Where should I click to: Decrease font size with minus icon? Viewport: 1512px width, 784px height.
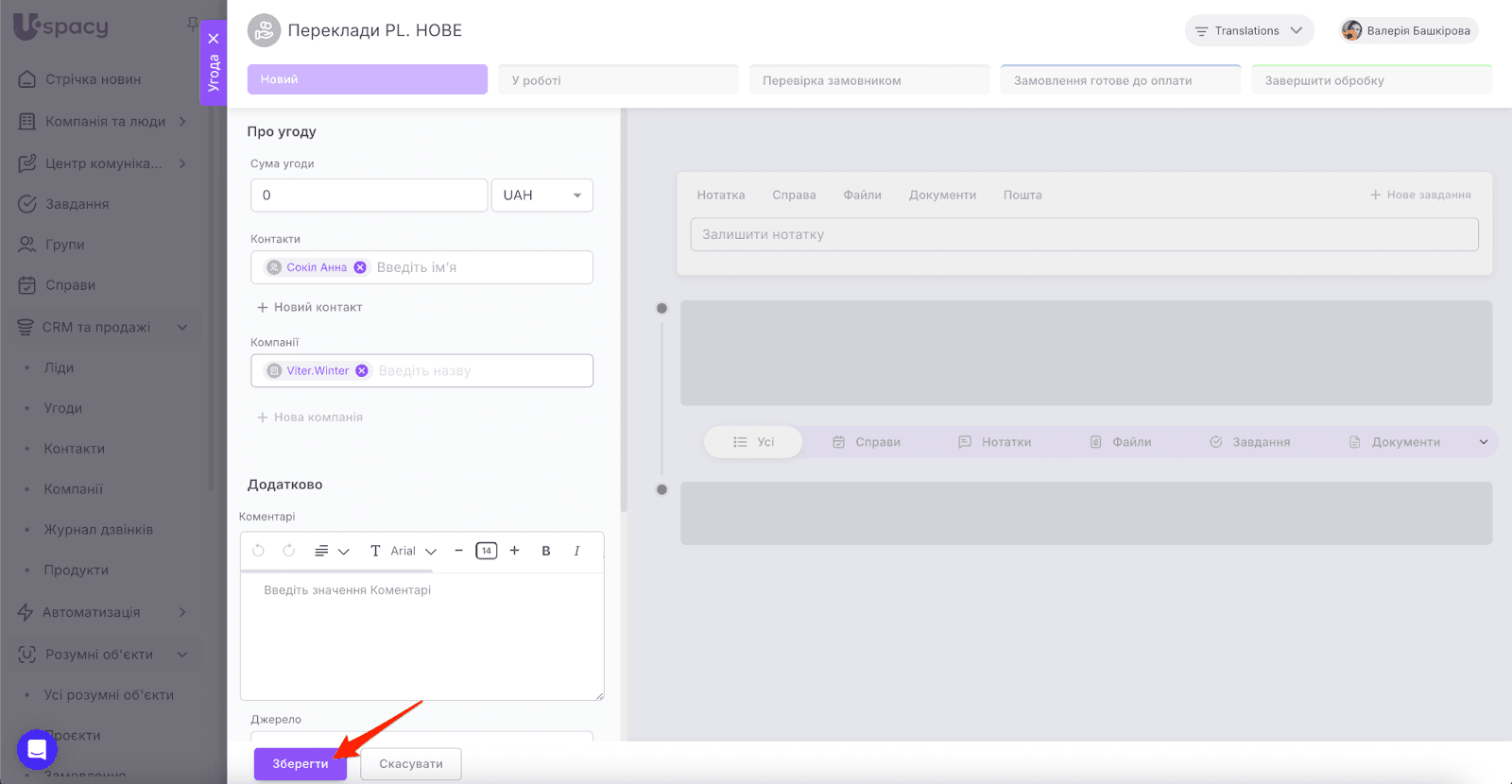tap(458, 551)
